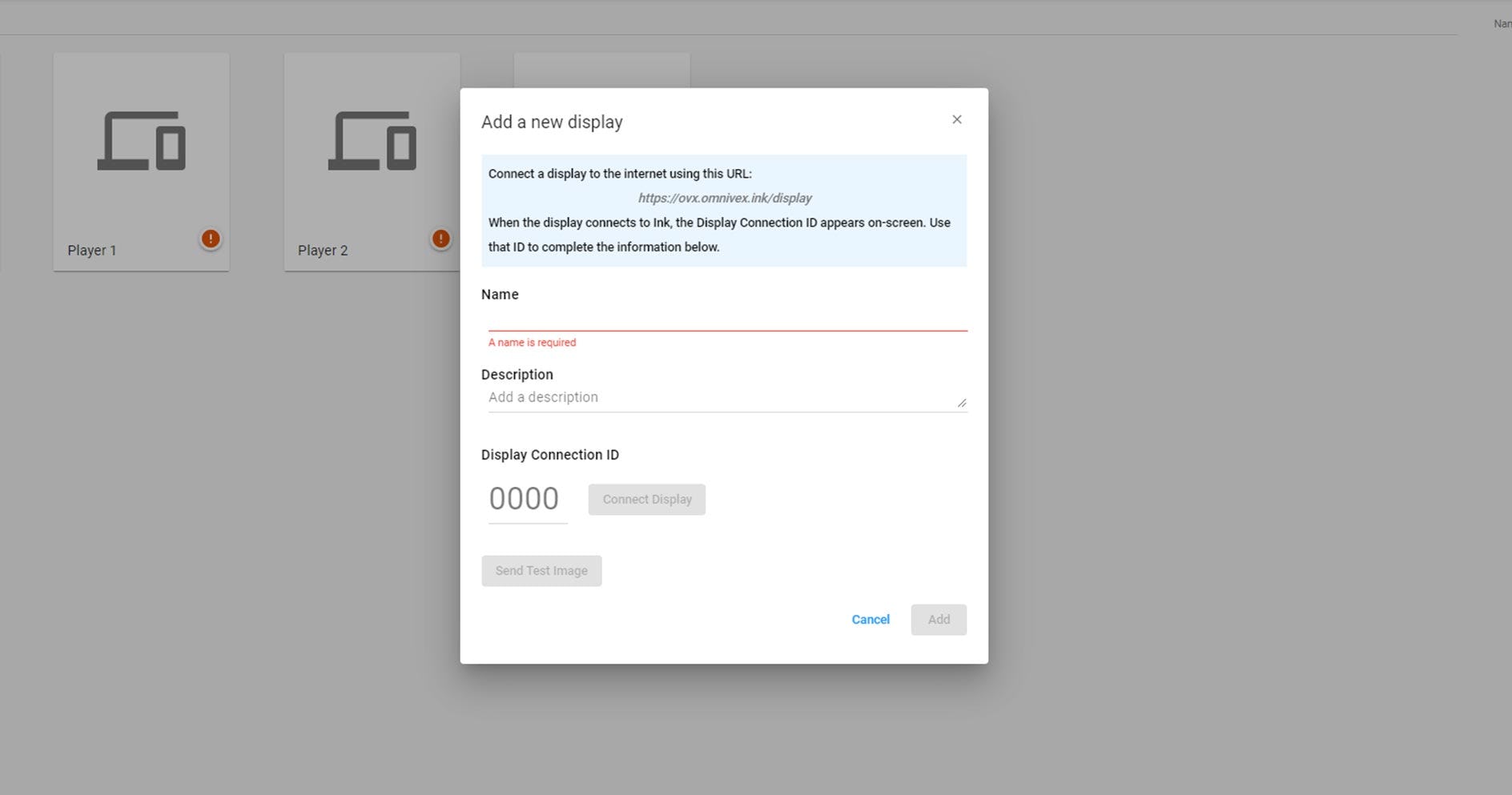Click the Add button

pos(939,620)
